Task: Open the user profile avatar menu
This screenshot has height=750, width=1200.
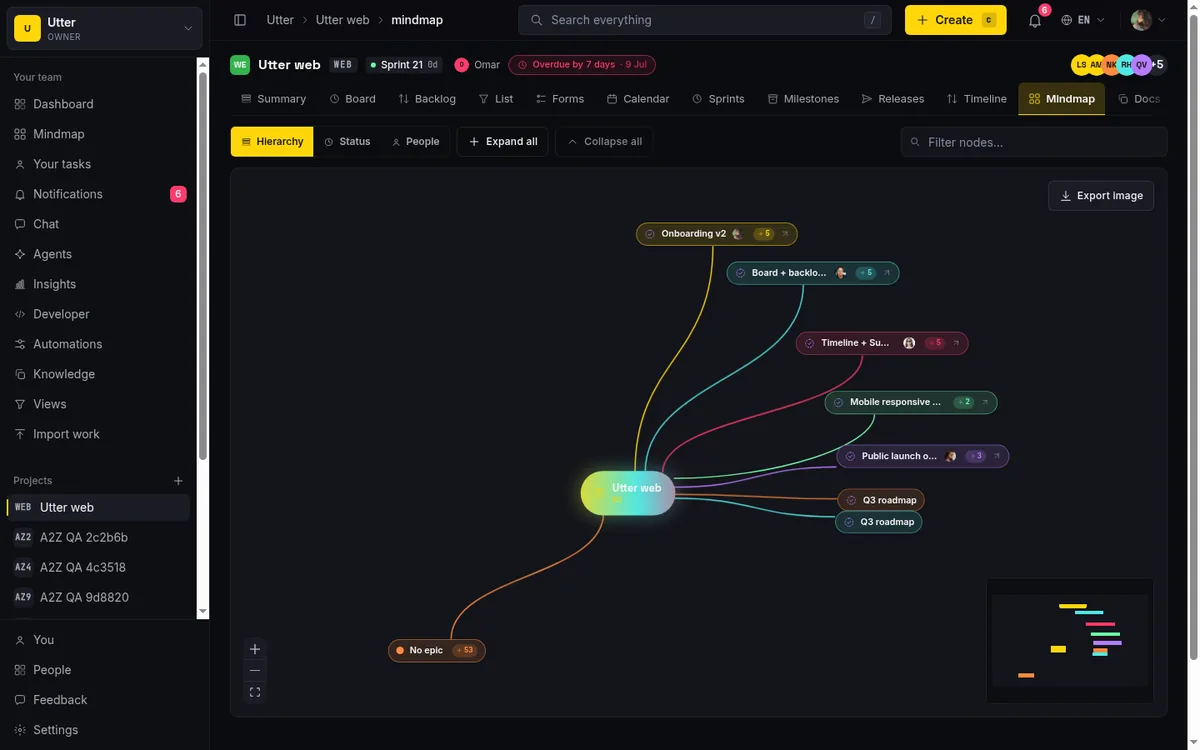Action: [x=1148, y=20]
